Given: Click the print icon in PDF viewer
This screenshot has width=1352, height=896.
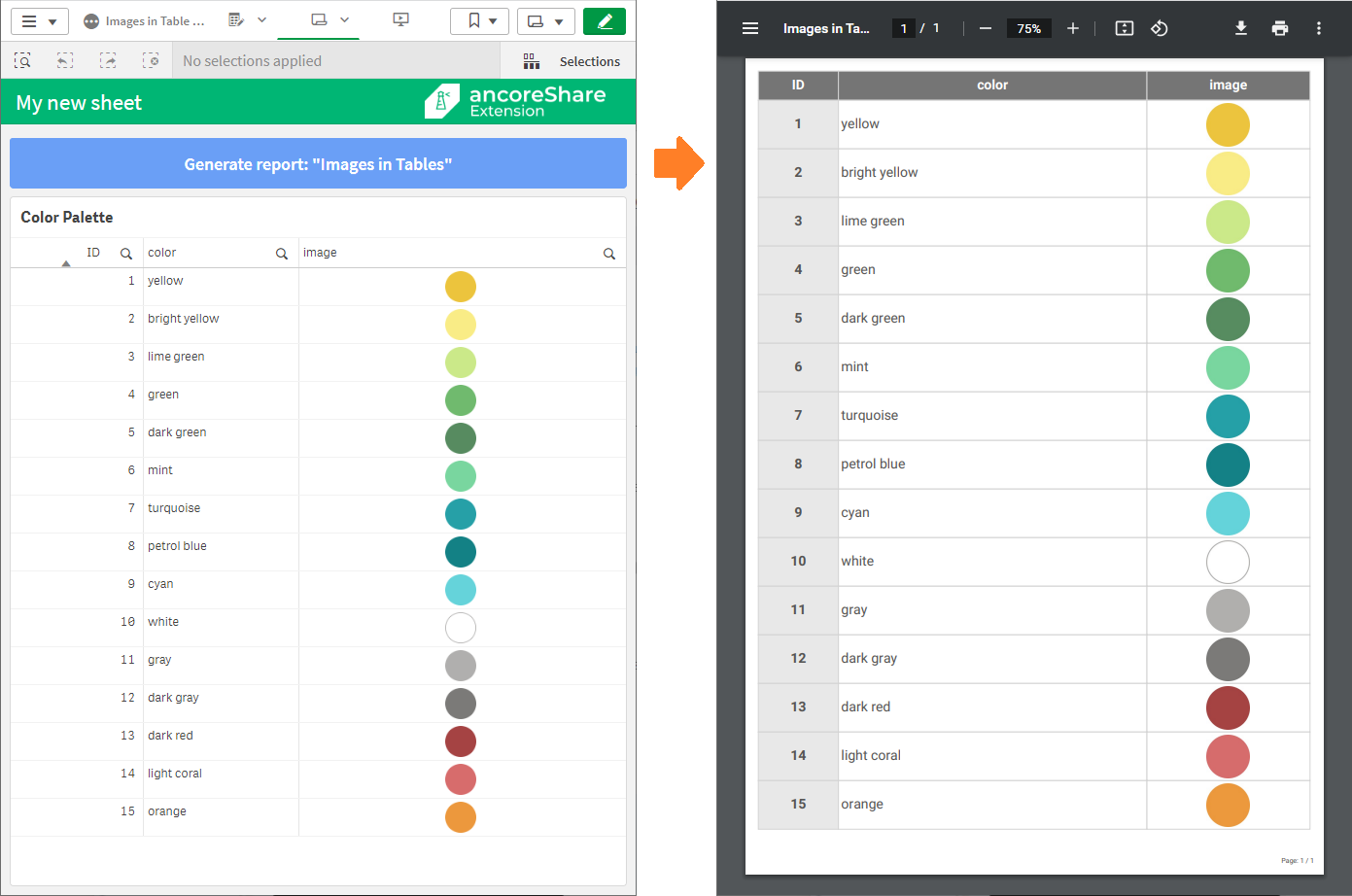Looking at the screenshot, I should point(1280,28).
